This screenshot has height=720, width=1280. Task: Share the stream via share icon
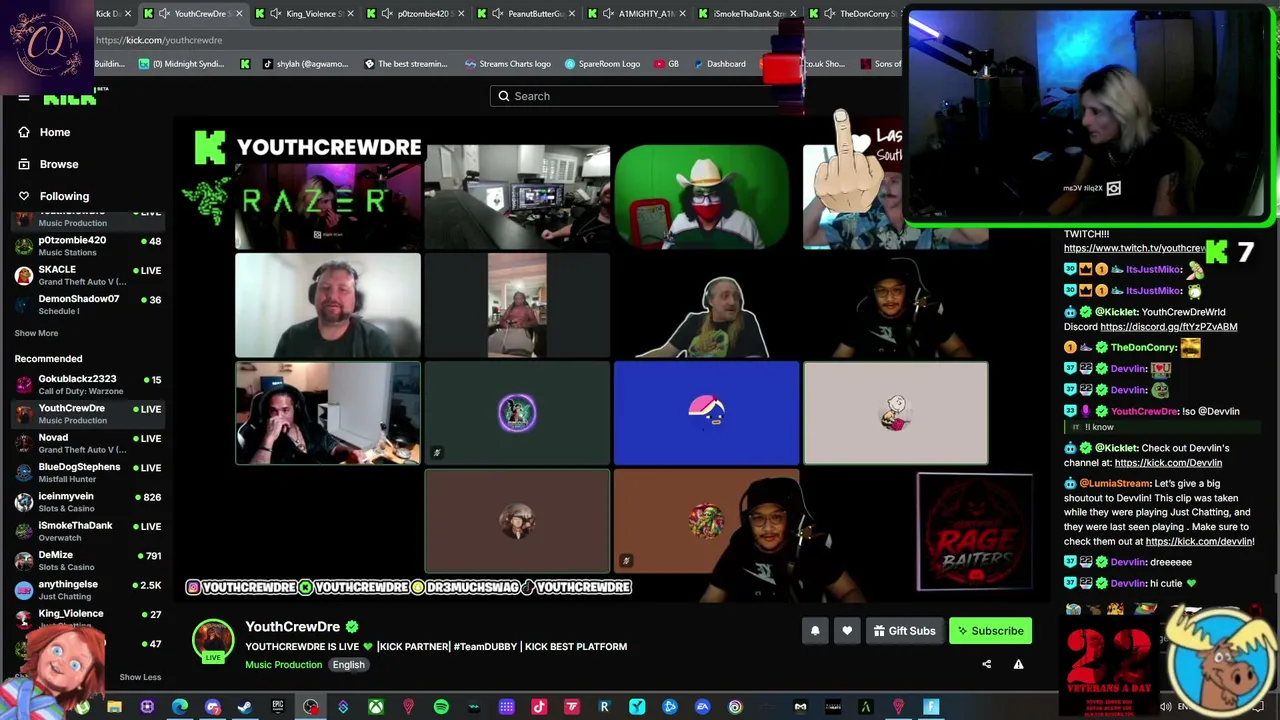click(x=986, y=664)
